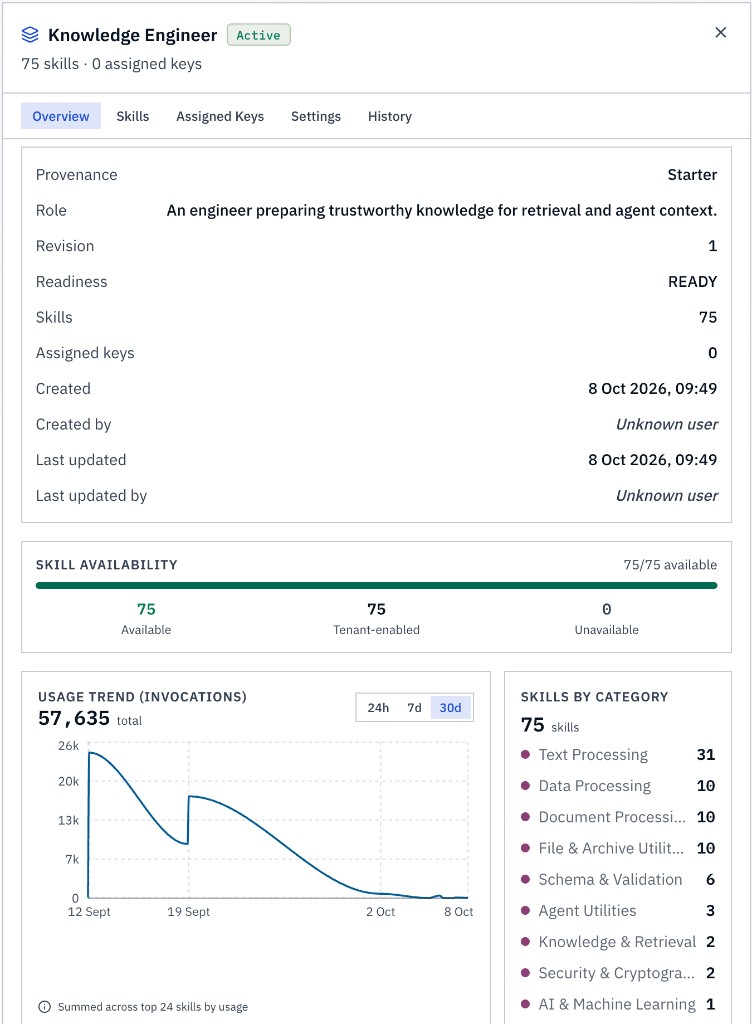
Task: Click the Usage Trend (Invocations) heading
Action: [142, 697]
